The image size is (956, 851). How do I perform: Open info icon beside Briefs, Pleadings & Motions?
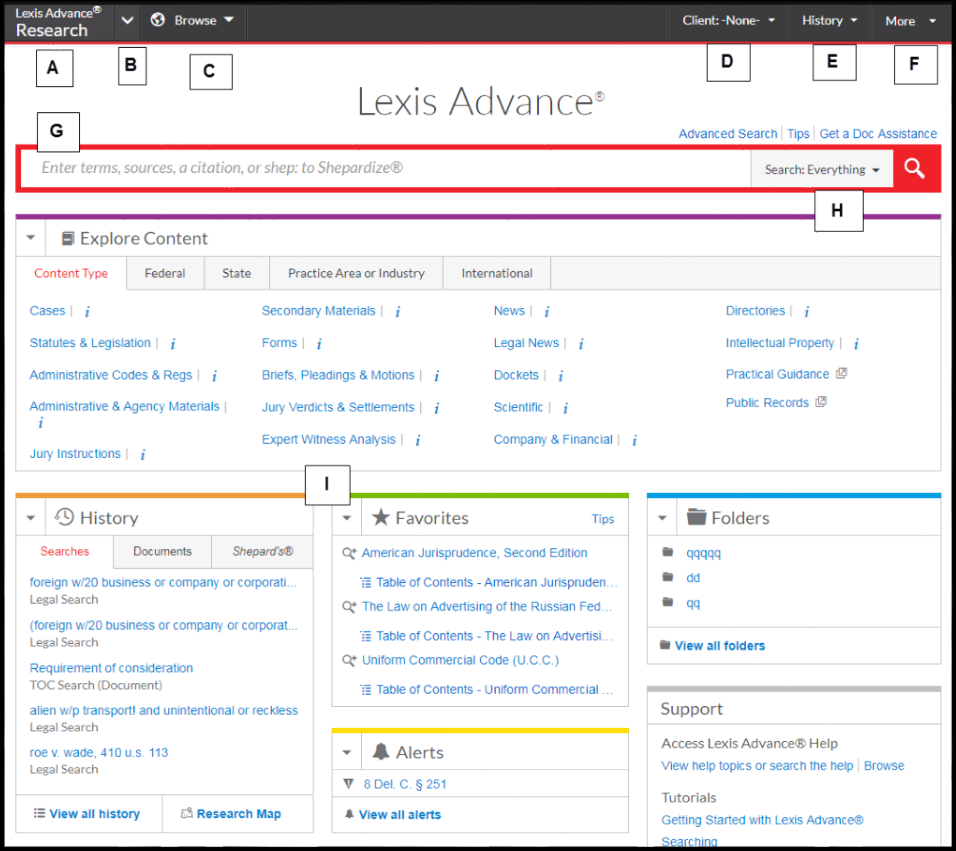pyautogui.click(x=437, y=376)
